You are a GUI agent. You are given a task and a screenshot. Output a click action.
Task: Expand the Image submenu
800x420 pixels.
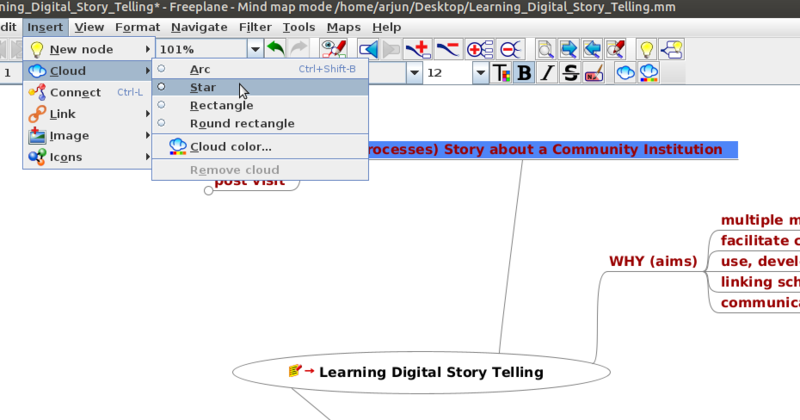pyautogui.click(x=89, y=135)
